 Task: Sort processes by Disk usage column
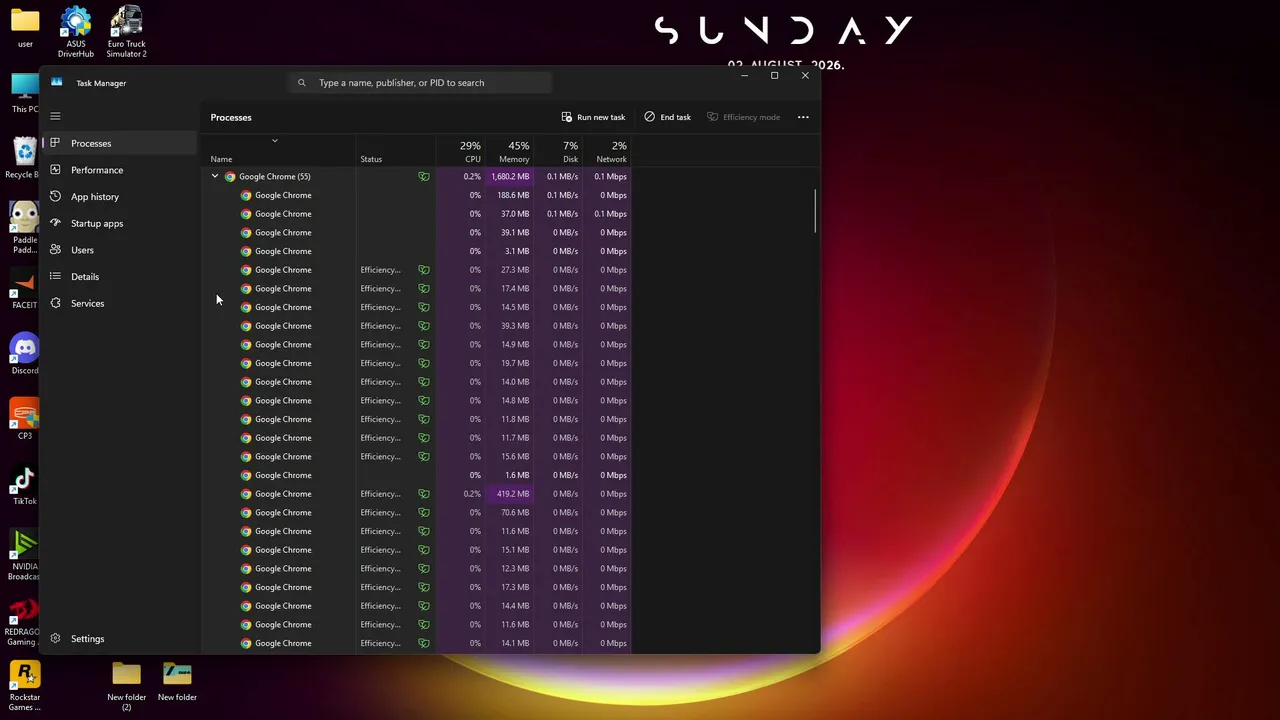pos(558,151)
